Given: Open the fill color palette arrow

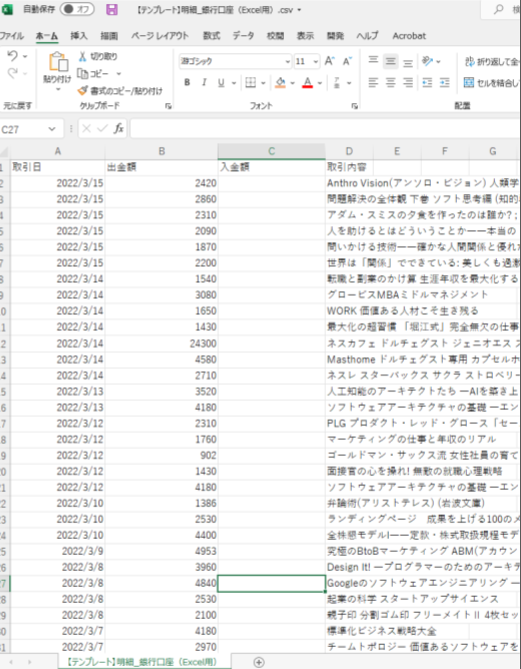Looking at the screenshot, I should (293, 83).
